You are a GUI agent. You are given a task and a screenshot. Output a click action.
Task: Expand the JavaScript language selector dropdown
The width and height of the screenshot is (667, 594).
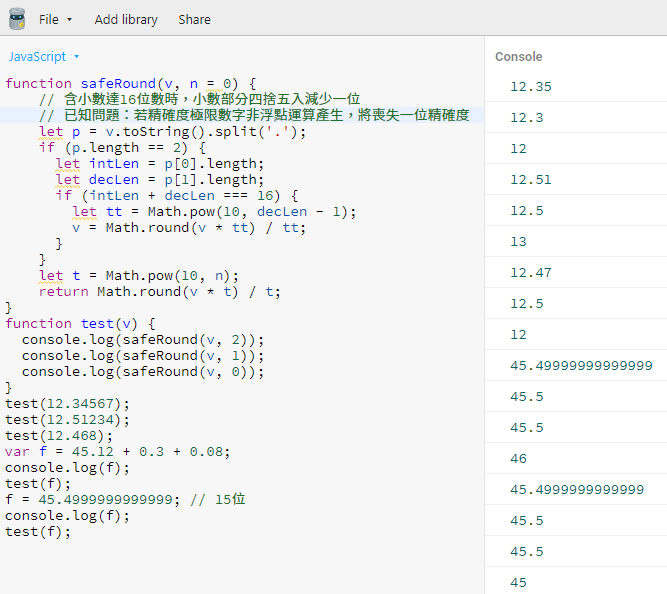[44, 57]
